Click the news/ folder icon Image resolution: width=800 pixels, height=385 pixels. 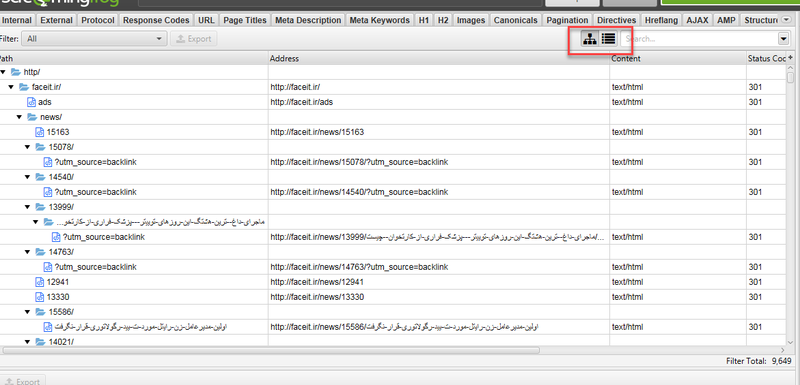tap(32, 117)
